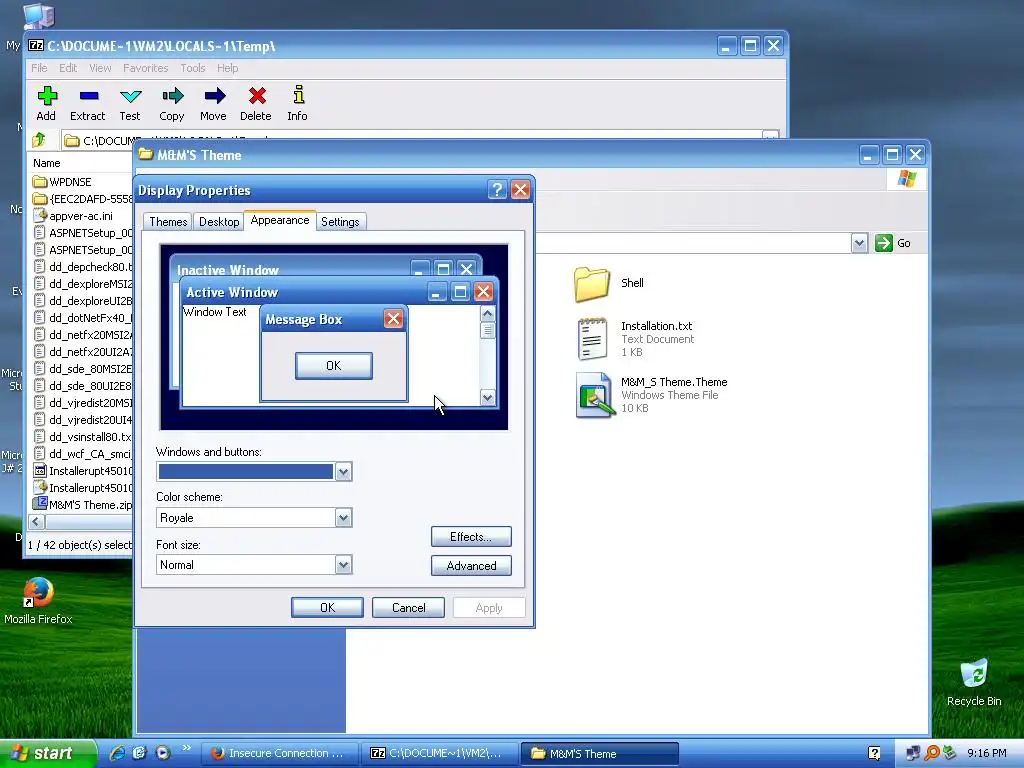This screenshot has height=768, width=1024.
Task: Click the OK button in preview Message Box
Action: (334, 366)
